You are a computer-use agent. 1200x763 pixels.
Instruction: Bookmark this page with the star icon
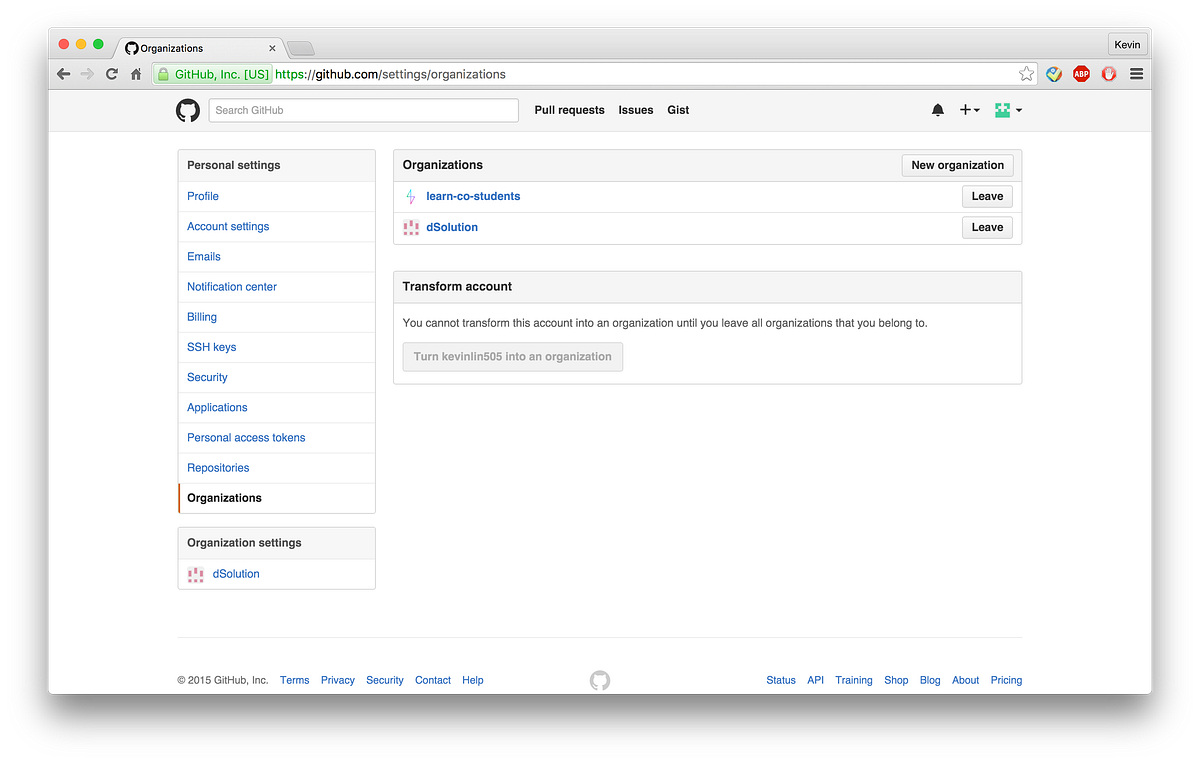point(1026,73)
